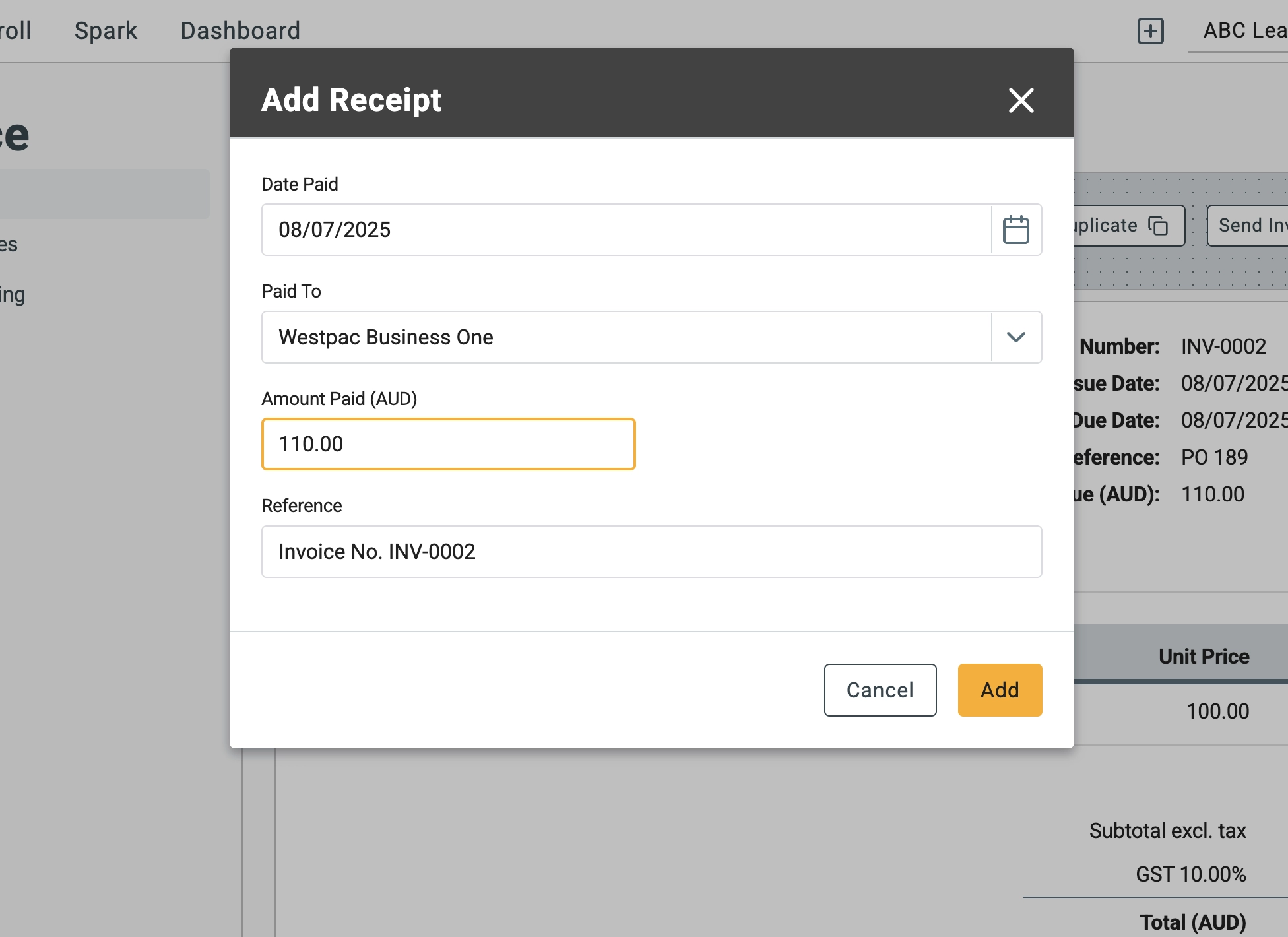This screenshot has height=937, width=1288.
Task: Go to the Dashboard menu item
Action: tap(240, 31)
